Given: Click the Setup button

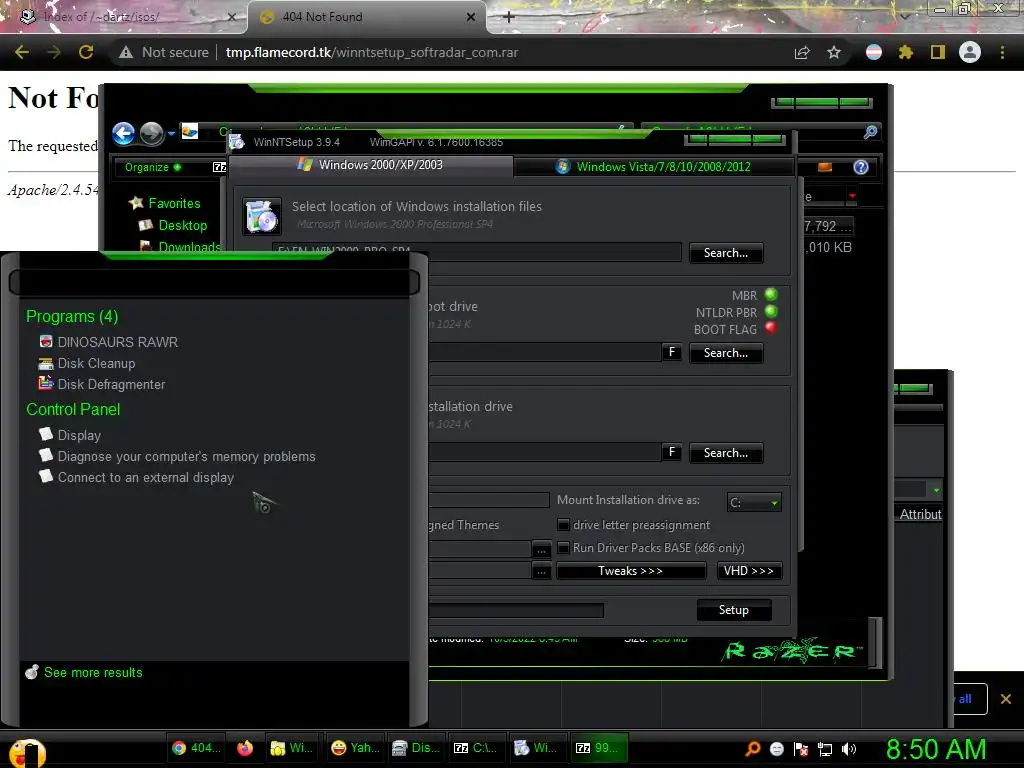Looking at the screenshot, I should pyautogui.click(x=733, y=609).
